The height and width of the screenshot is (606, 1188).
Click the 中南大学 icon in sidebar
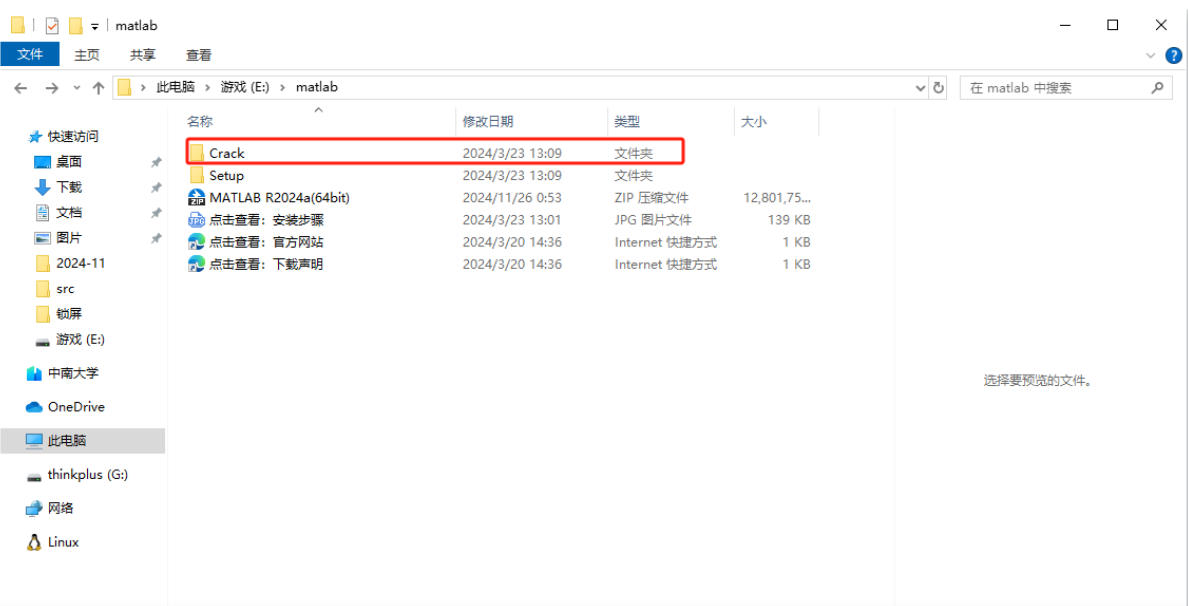(34, 373)
